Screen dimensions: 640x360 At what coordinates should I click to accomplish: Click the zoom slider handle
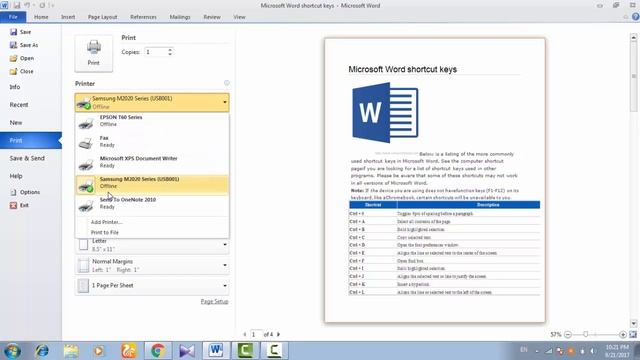(586, 334)
